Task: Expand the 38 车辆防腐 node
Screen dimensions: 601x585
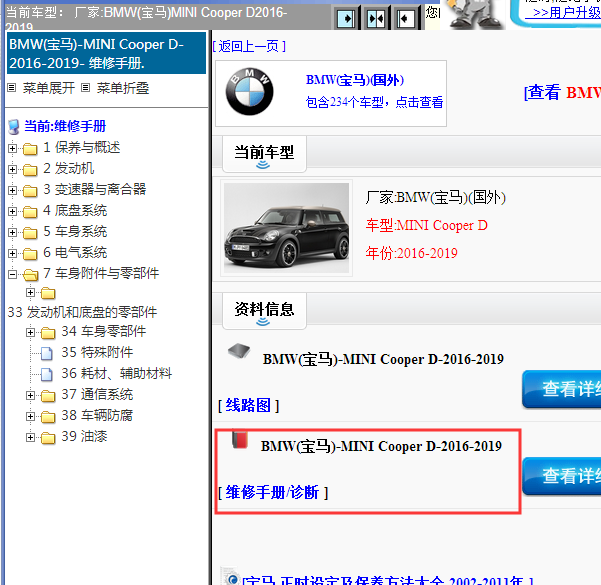Action: pyautogui.click(x=30, y=417)
